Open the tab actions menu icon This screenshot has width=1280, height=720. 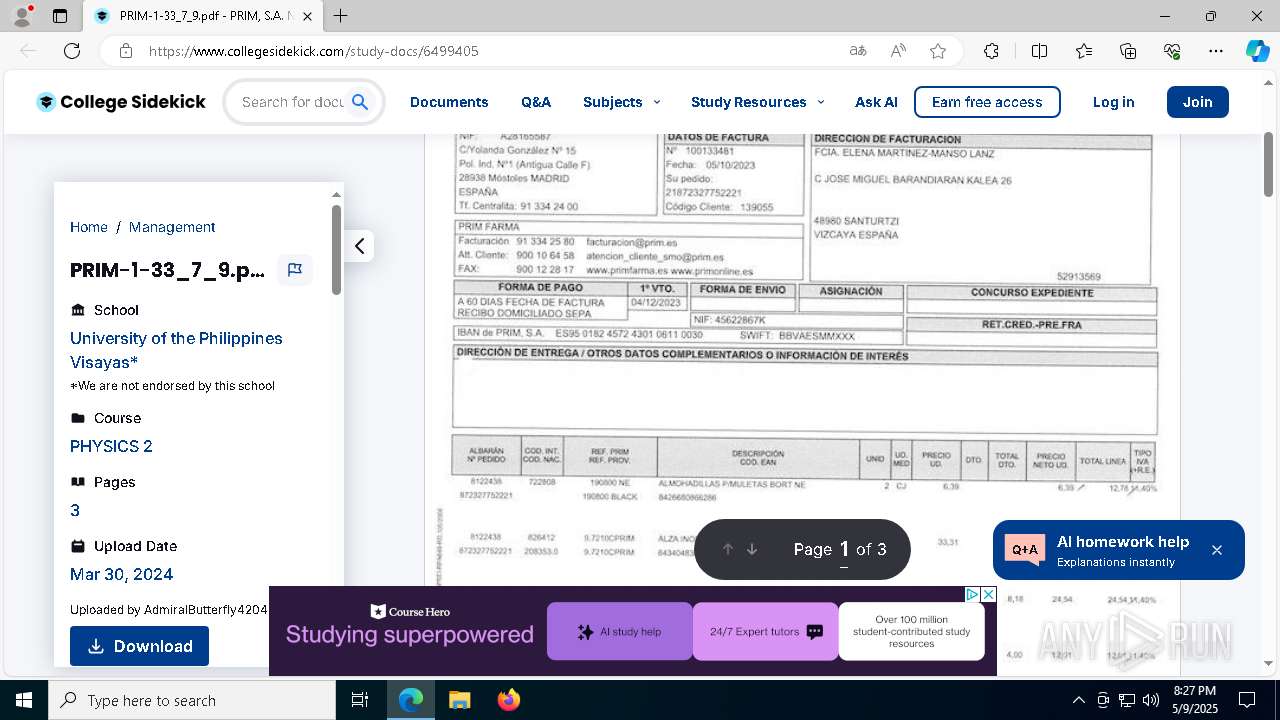tap(60, 16)
